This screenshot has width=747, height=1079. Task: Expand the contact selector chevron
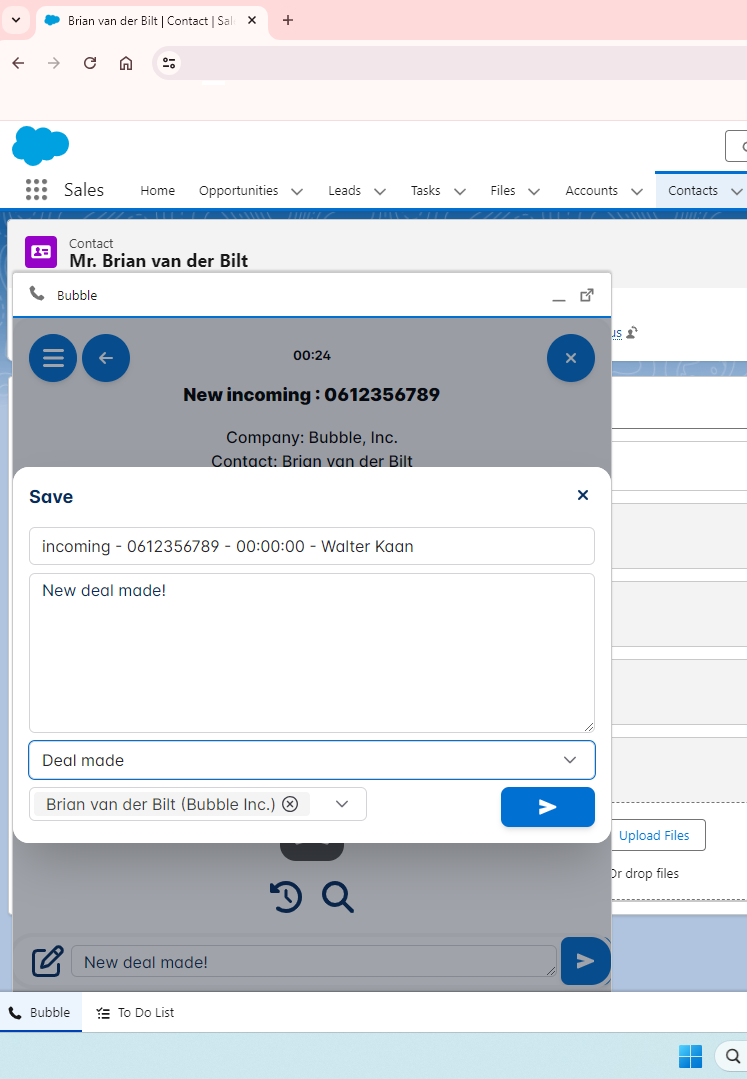[x=342, y=804]
